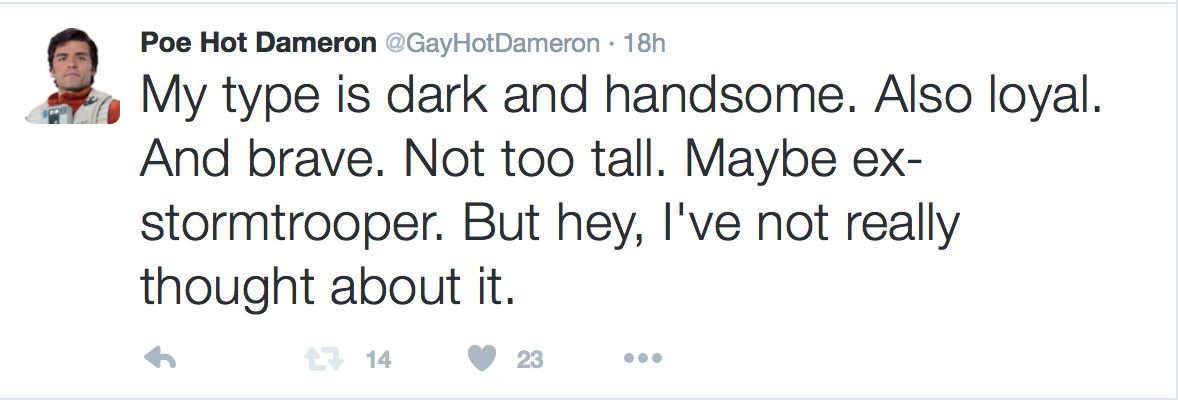Click the word "stormtrooper" in the tweet

point(293,223)
